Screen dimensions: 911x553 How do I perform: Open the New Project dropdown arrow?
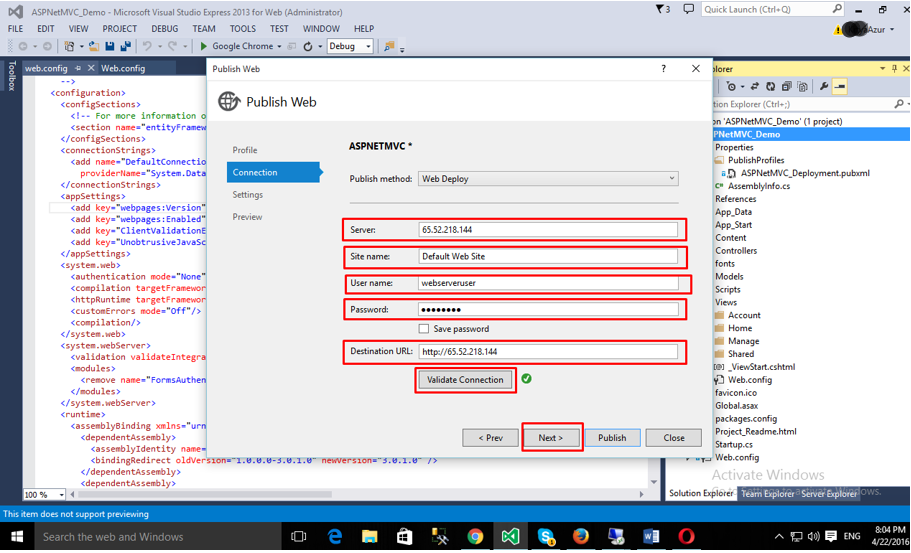click(x=81, y=46)
